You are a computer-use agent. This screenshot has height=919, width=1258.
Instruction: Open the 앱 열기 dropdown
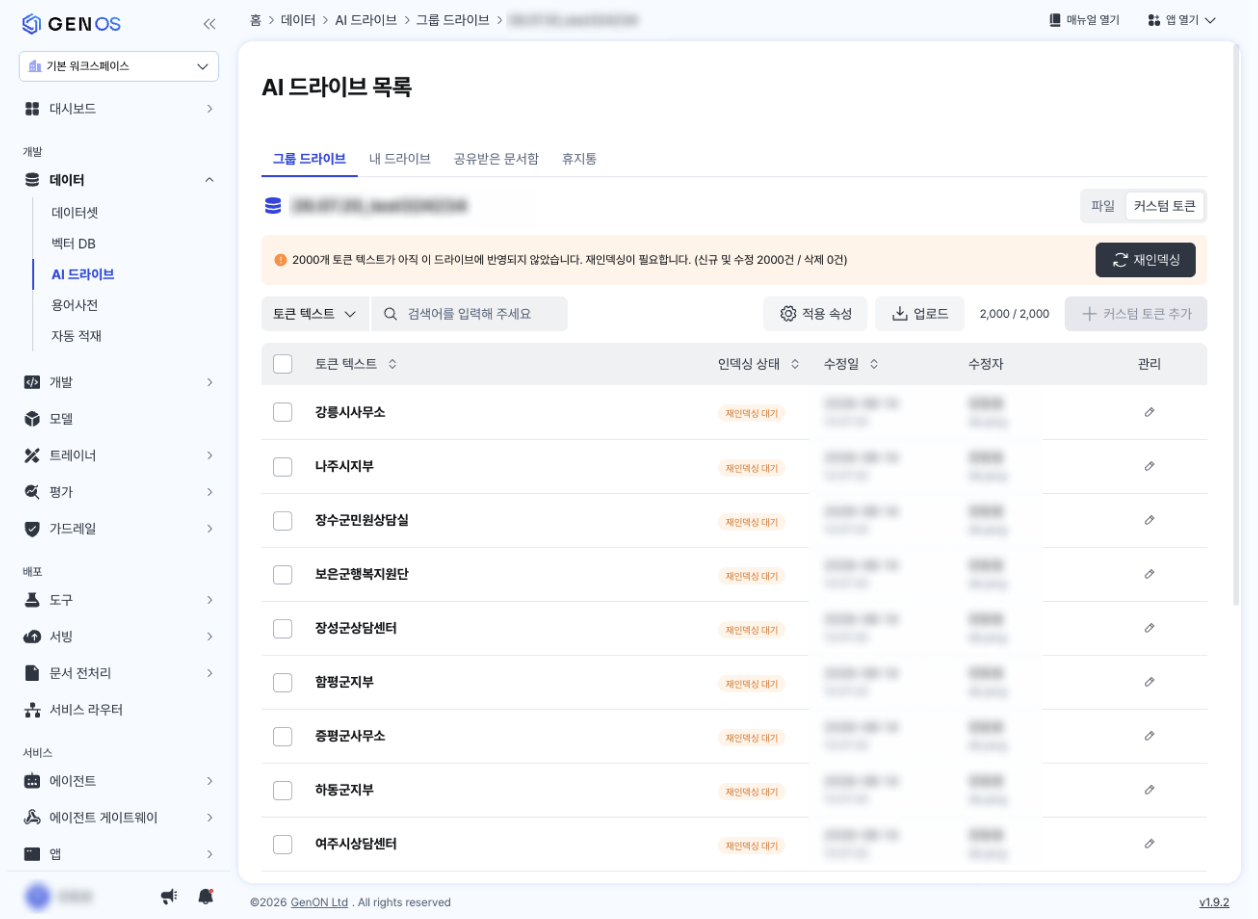tap(1182, 20)
